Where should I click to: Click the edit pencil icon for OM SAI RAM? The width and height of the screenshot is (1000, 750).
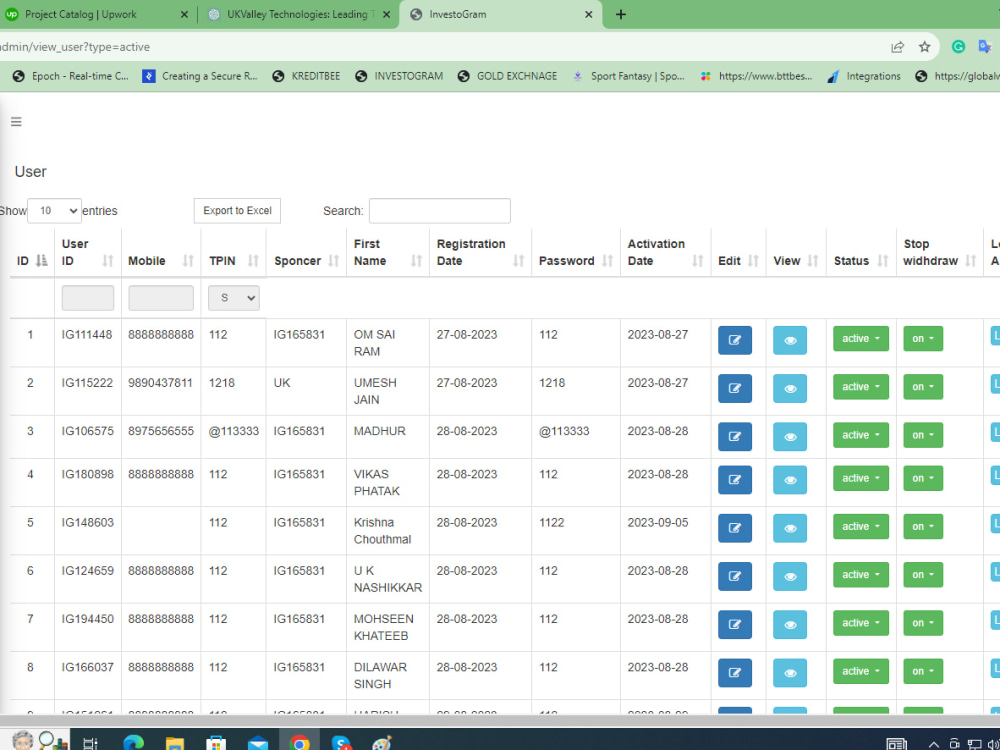coord(734,340)
